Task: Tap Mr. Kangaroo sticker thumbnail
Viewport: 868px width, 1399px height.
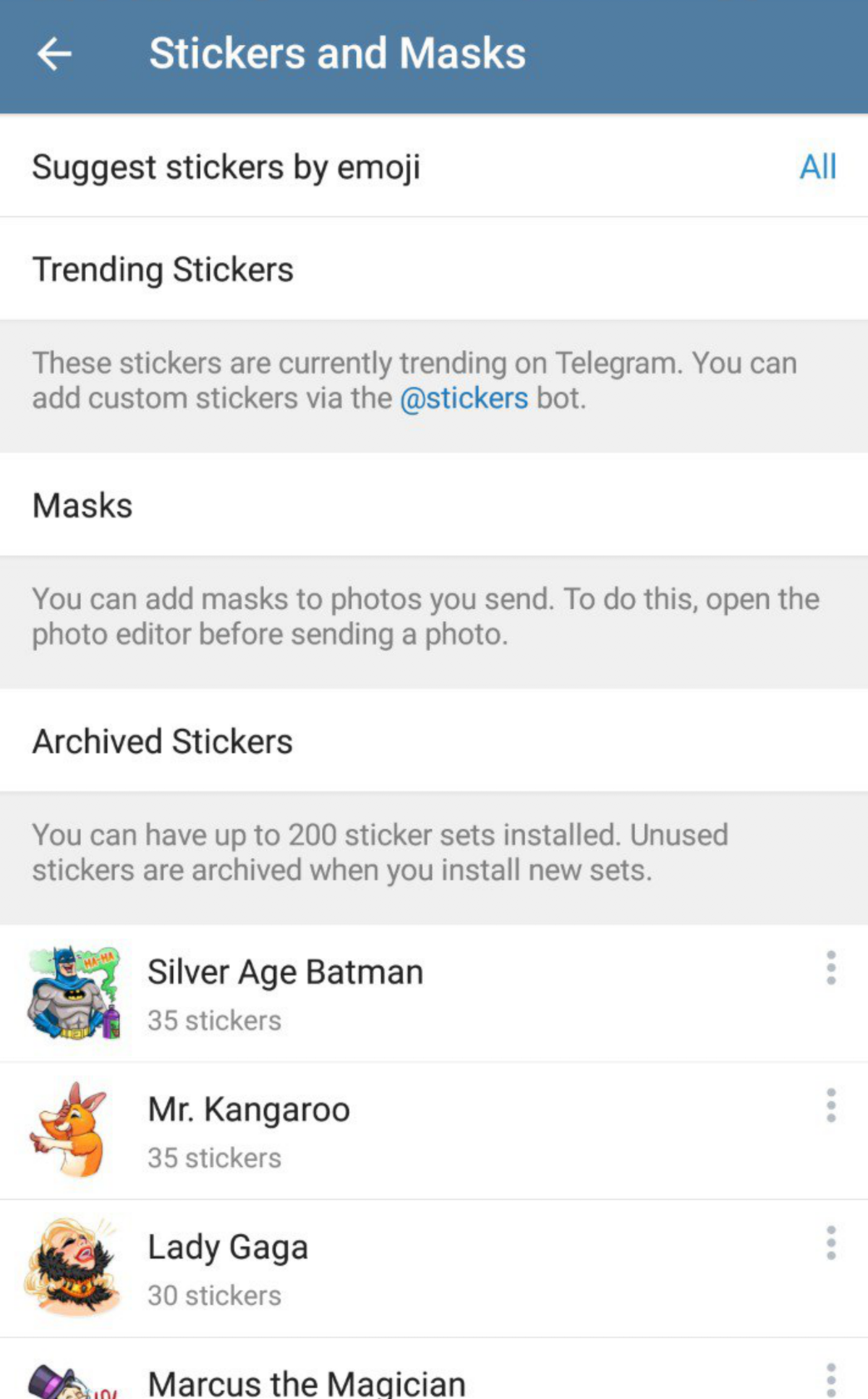Action: pos(71,1130)
